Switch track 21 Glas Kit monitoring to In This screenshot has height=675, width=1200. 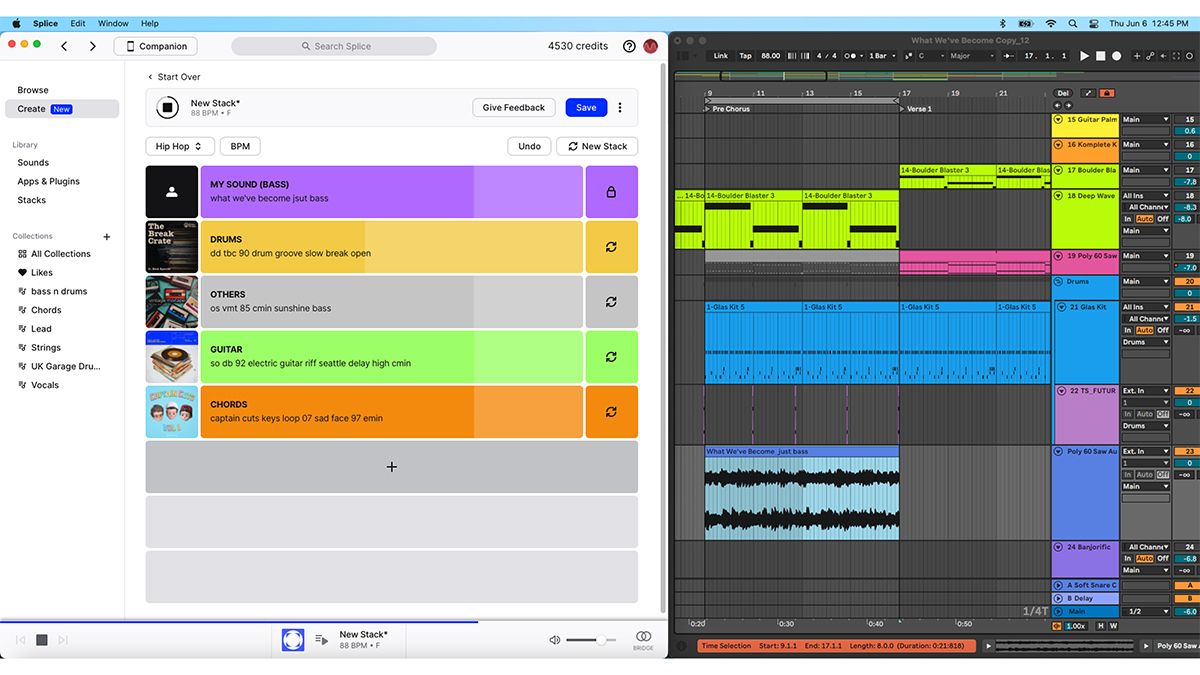coord(1128,330)
